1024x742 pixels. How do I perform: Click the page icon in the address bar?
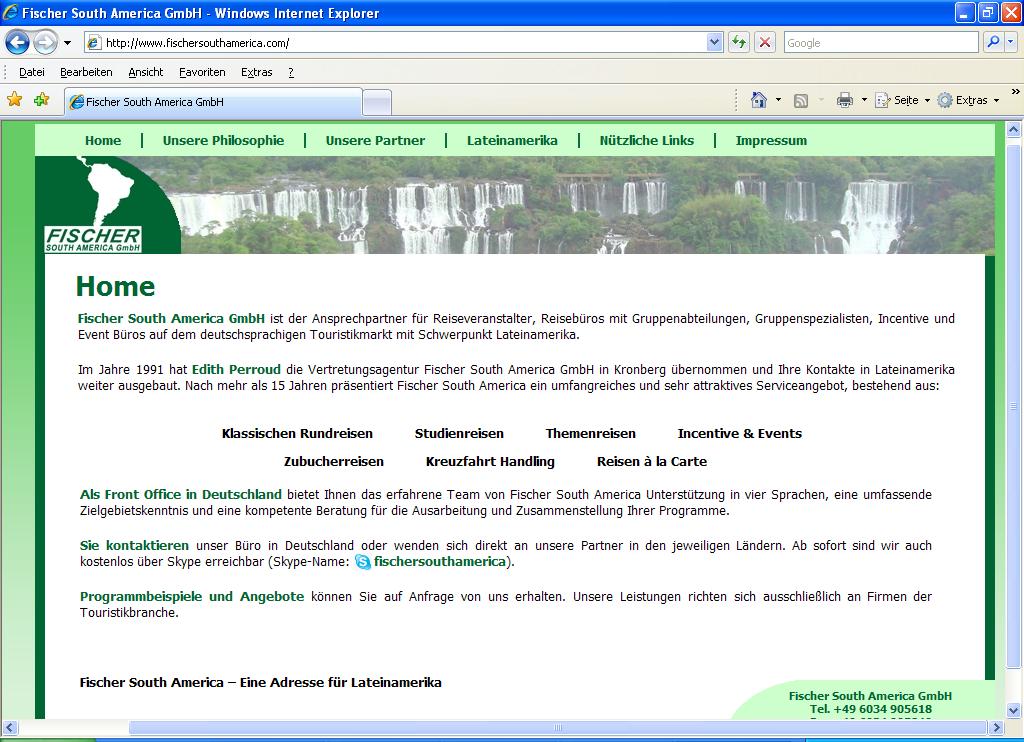pos(94,42)
